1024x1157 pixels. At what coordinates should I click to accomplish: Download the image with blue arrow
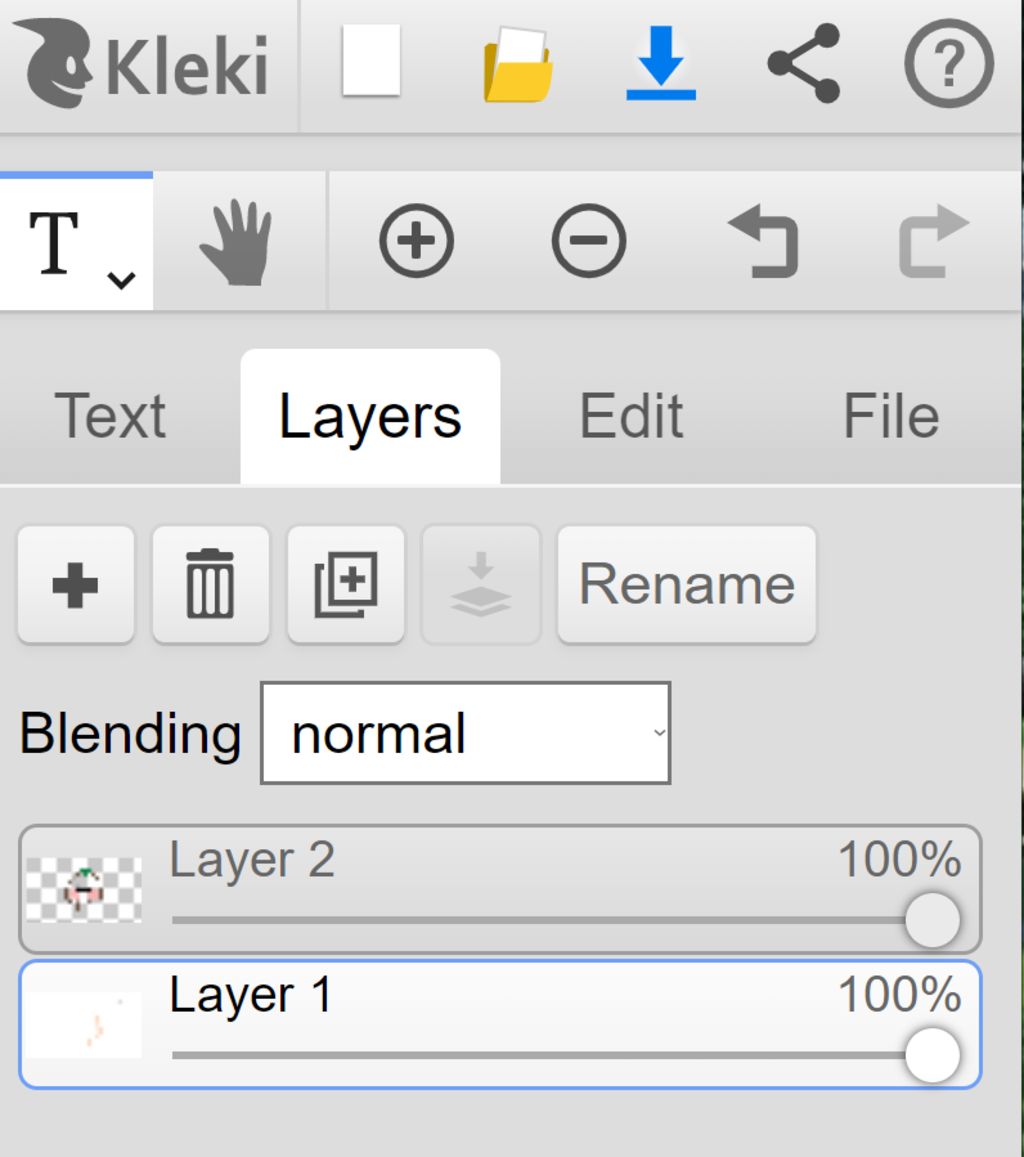pos(661,64)
